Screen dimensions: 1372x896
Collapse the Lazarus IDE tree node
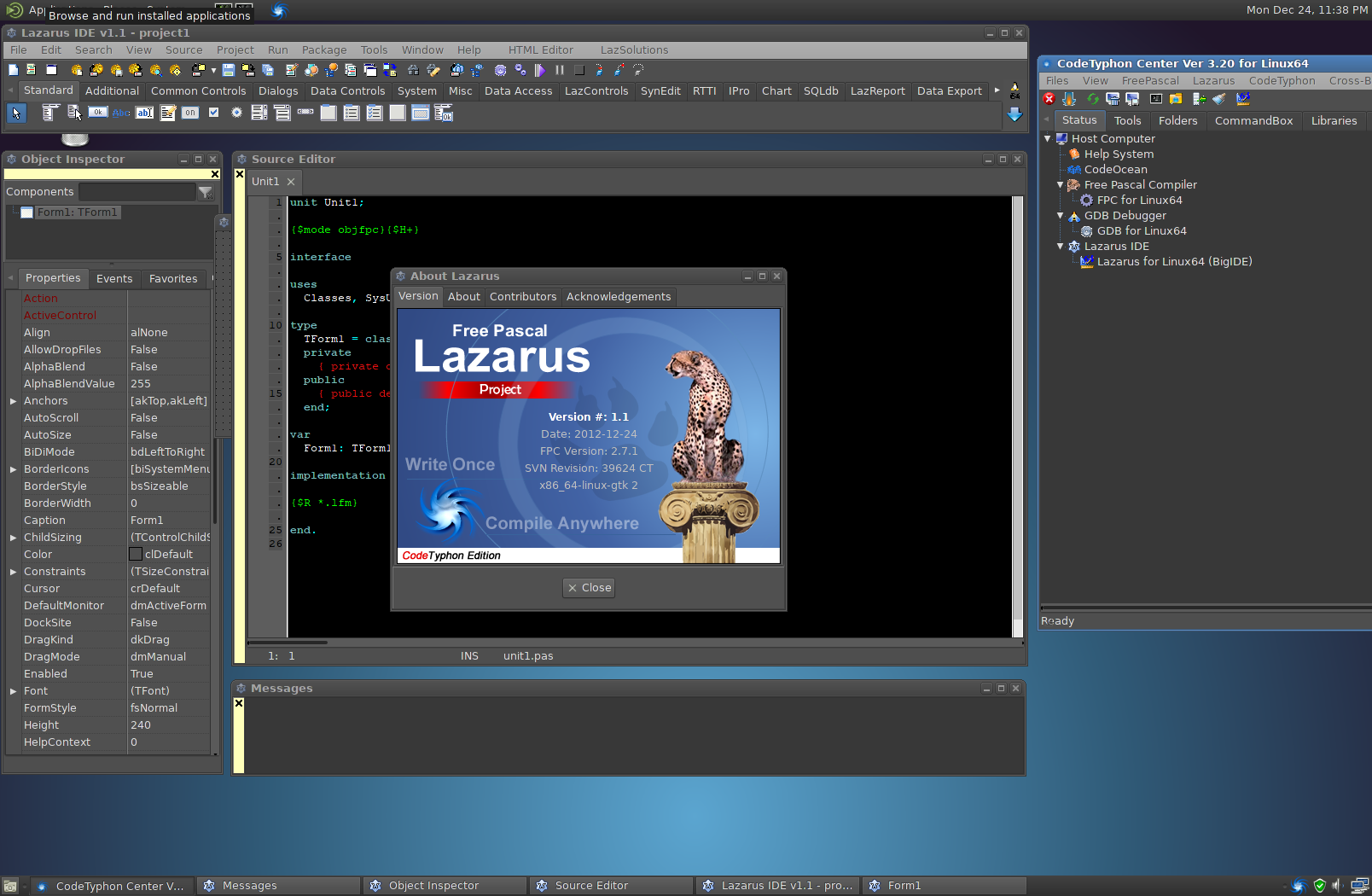point(1061,246)
